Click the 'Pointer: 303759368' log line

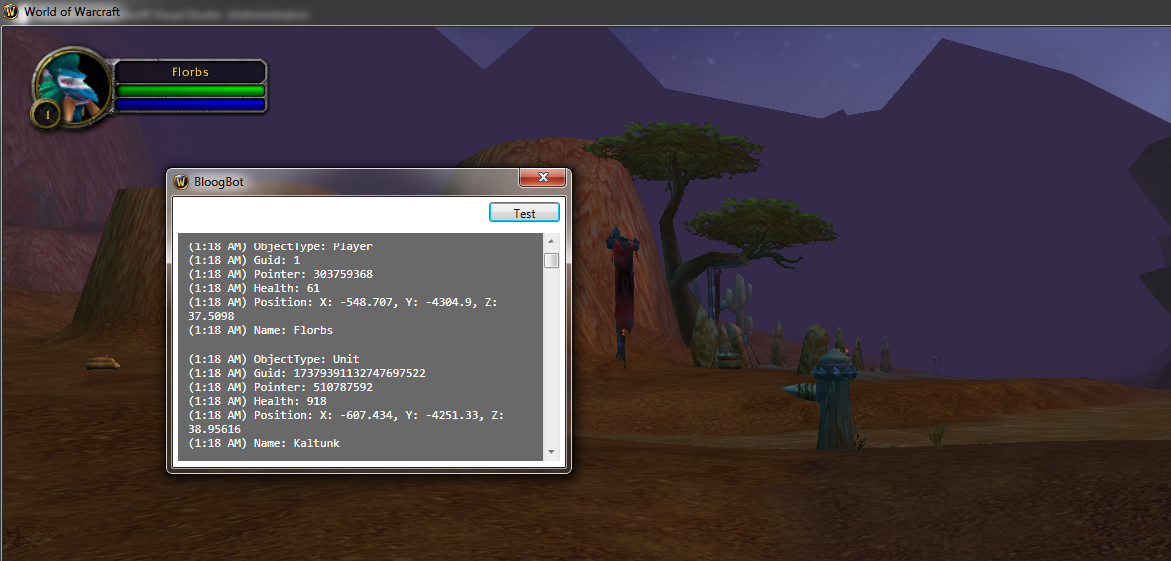pyautogui.click(x=280, y=274)
